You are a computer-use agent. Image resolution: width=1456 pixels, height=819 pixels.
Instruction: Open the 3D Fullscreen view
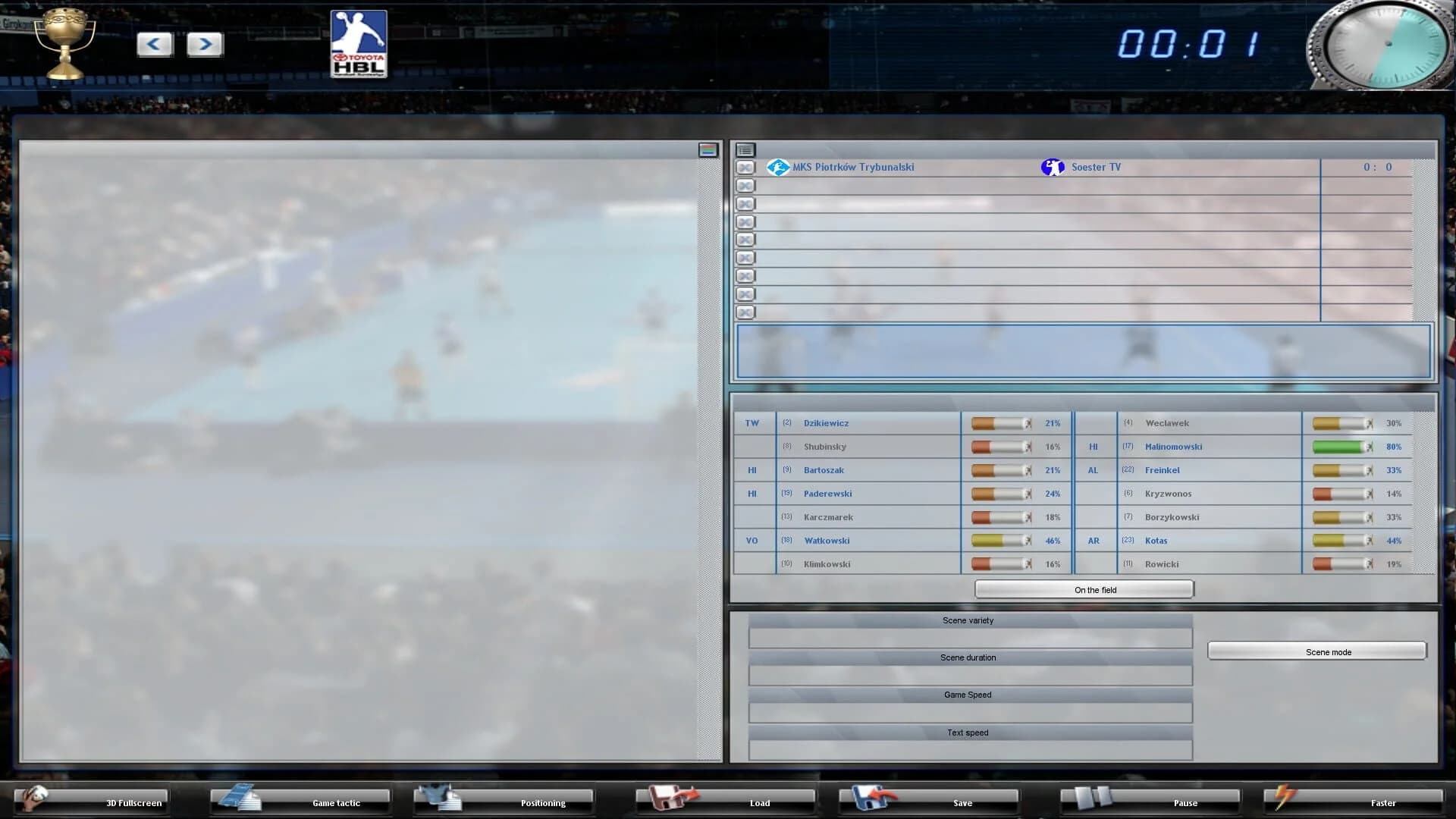click(x=91, y=802)
